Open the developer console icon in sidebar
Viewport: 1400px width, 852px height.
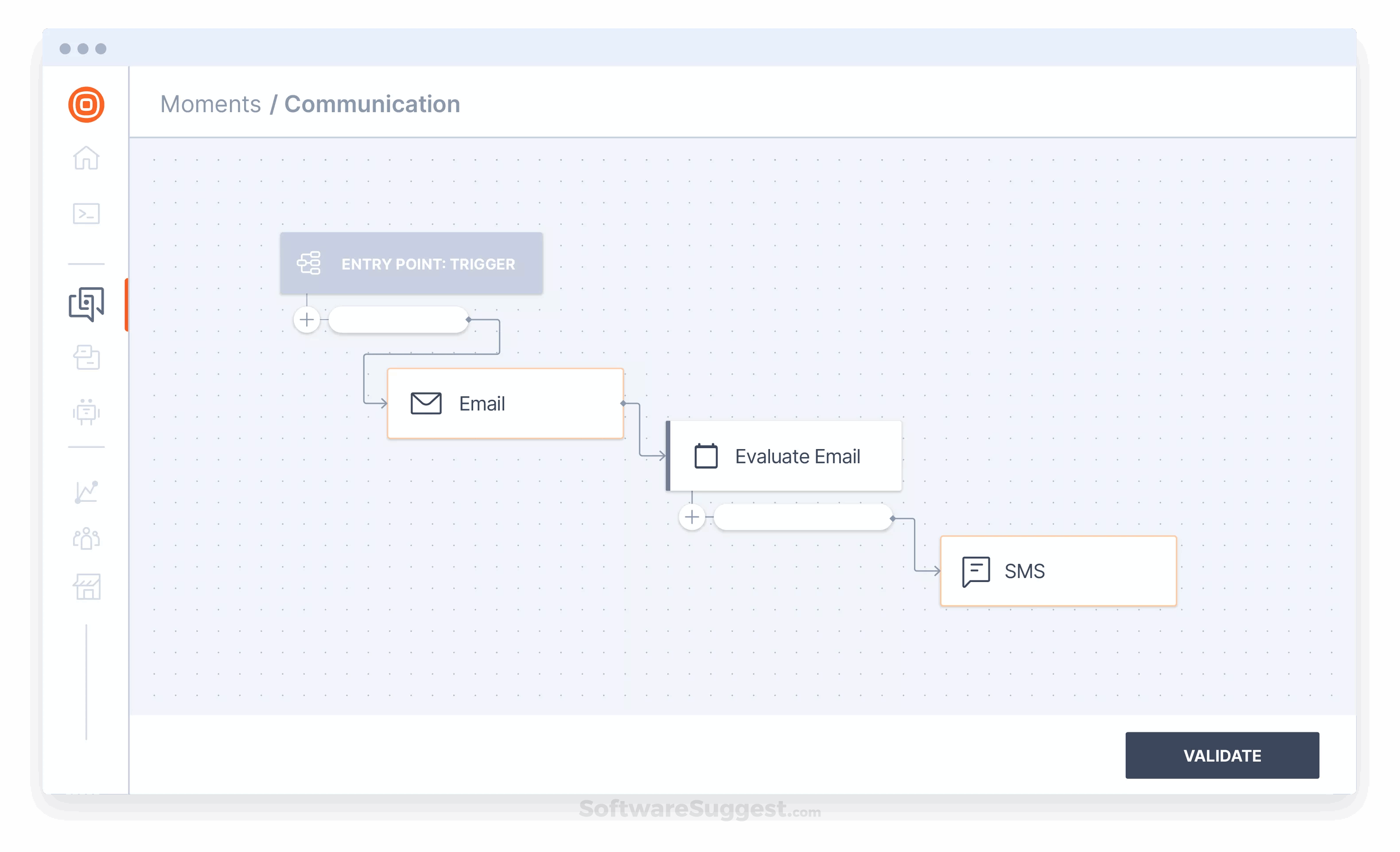click(86, 214)
